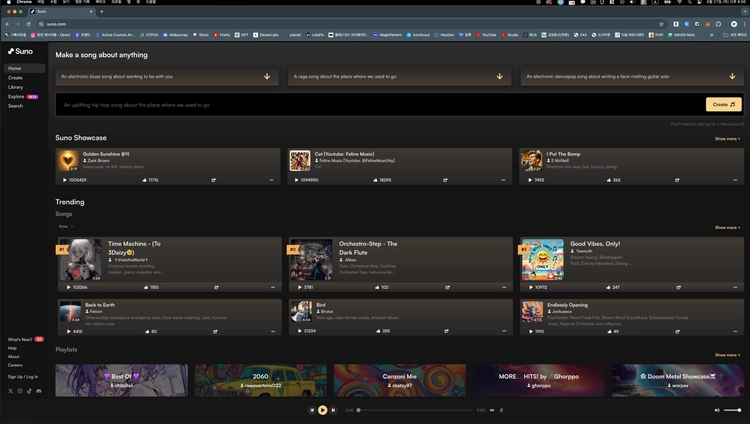Play the Golden Sunshine showcase song
This screenshot has width=750, height=424.
pyautogui.click(x=65, y=180)
